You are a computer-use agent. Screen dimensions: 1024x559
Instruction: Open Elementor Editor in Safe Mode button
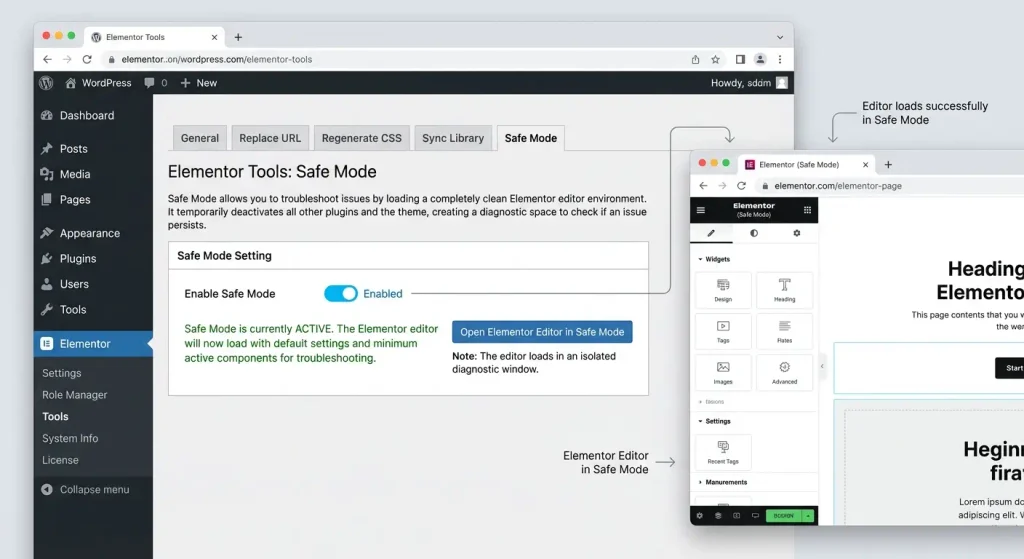(x=542, y=332)
